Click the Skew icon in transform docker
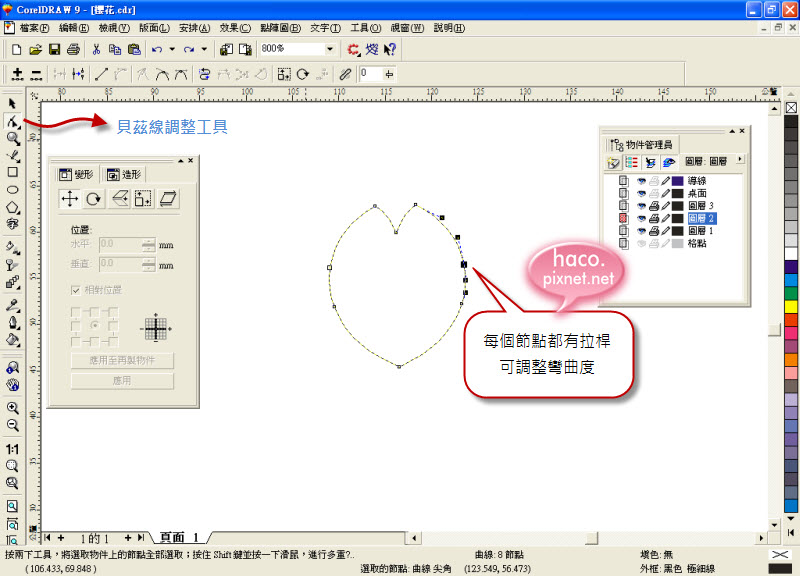This screenshot has width=800, height=576. pos(168,198)
